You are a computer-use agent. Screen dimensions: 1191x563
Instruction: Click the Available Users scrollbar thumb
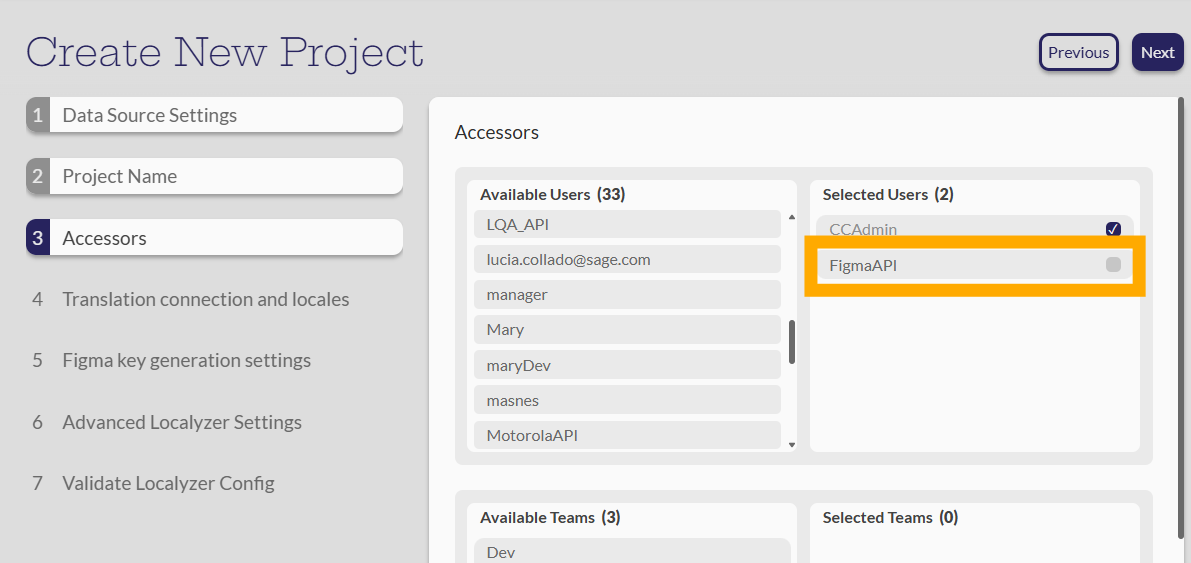[792, 342]
